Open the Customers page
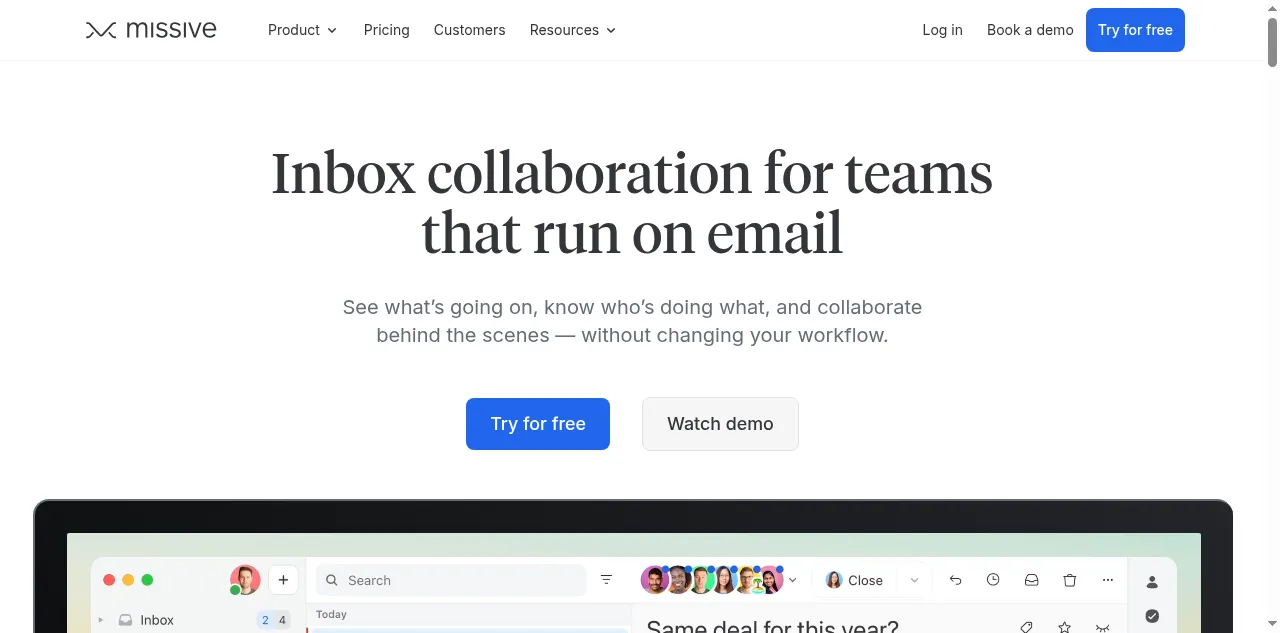The width and height of the screenshot is (1280, 633). click(470, 30)
